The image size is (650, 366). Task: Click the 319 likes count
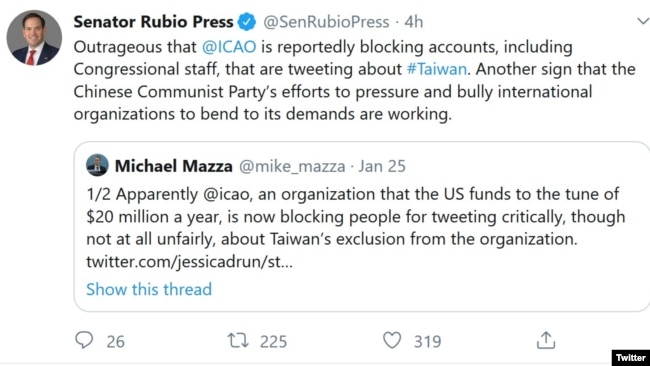tap(427, 342)
